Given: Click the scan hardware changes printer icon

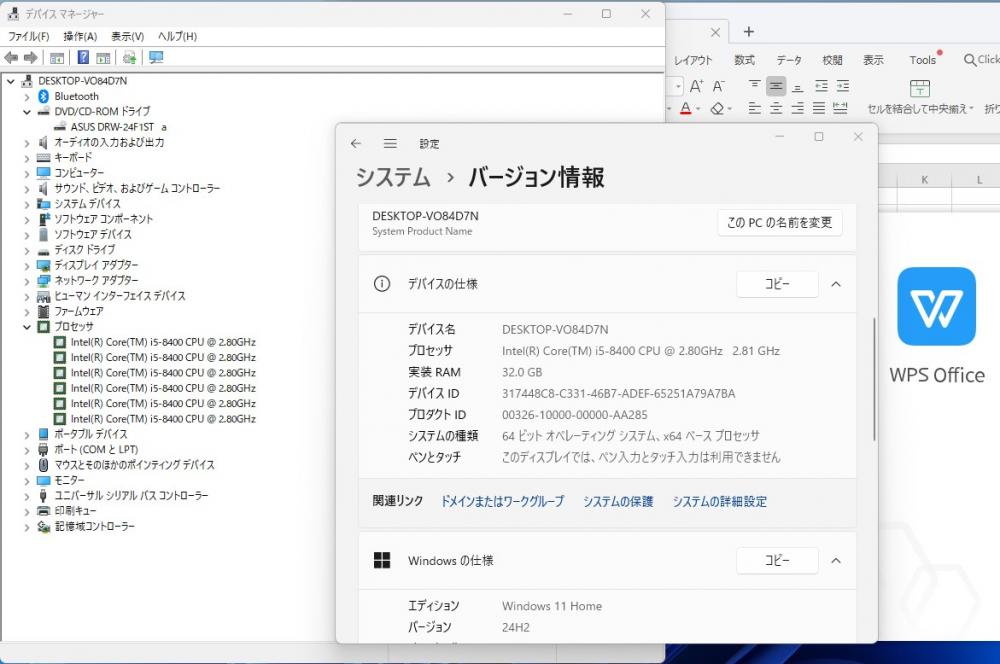Looking at the screenshot, I should coord(129,58).
